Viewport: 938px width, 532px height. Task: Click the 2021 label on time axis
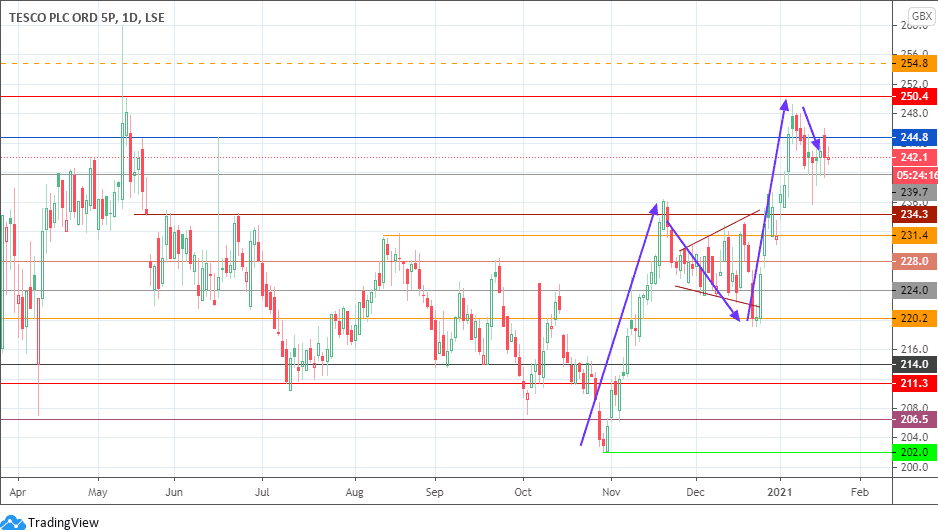pyautogui.click(x=779, y=492)
